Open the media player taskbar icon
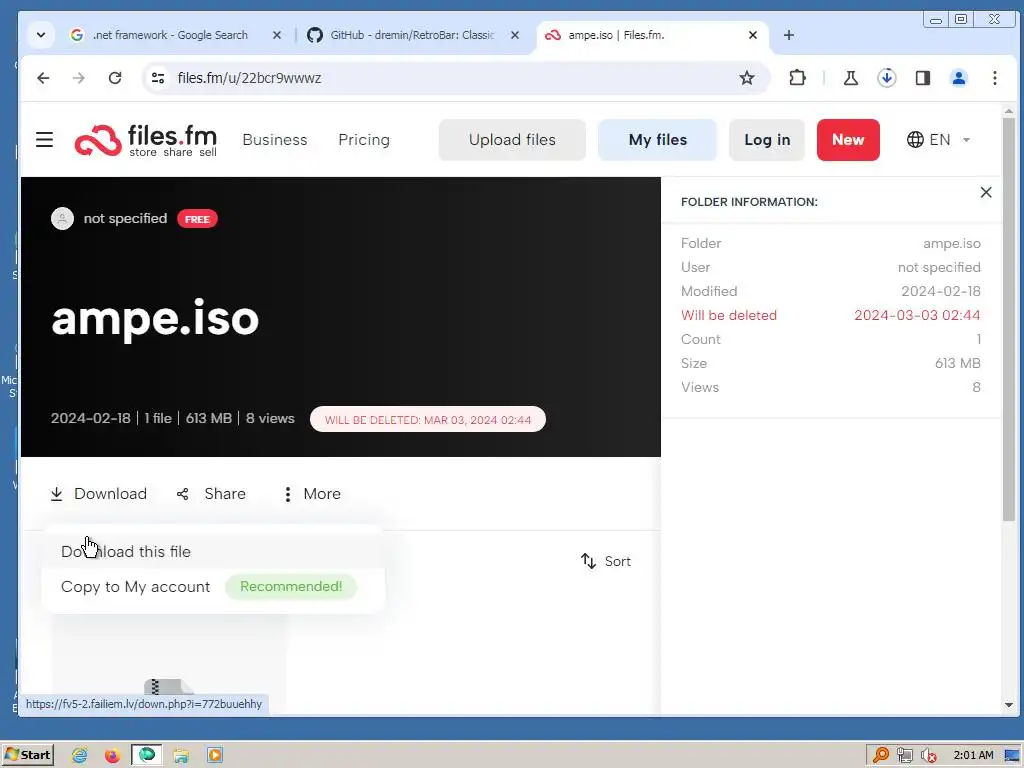Viewport: 1024px width, 768px height. pyautogui.click(x=215, y=756)
